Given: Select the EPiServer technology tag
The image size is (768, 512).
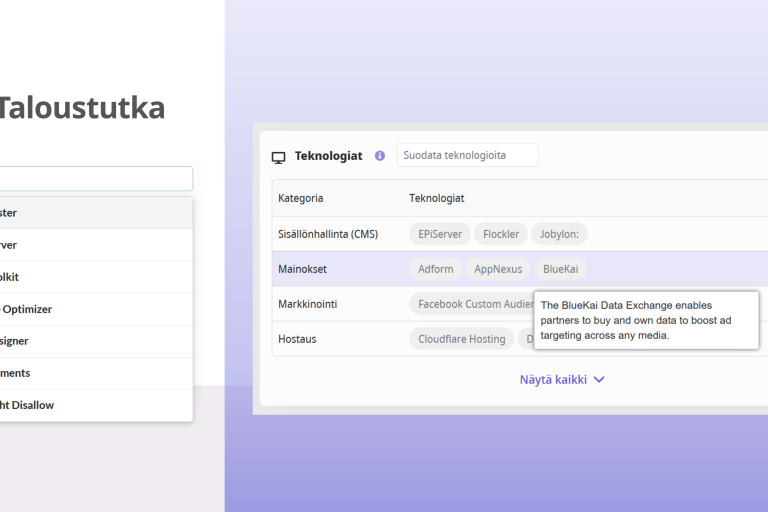Looking at the screenshot, I should click(440, 234).
